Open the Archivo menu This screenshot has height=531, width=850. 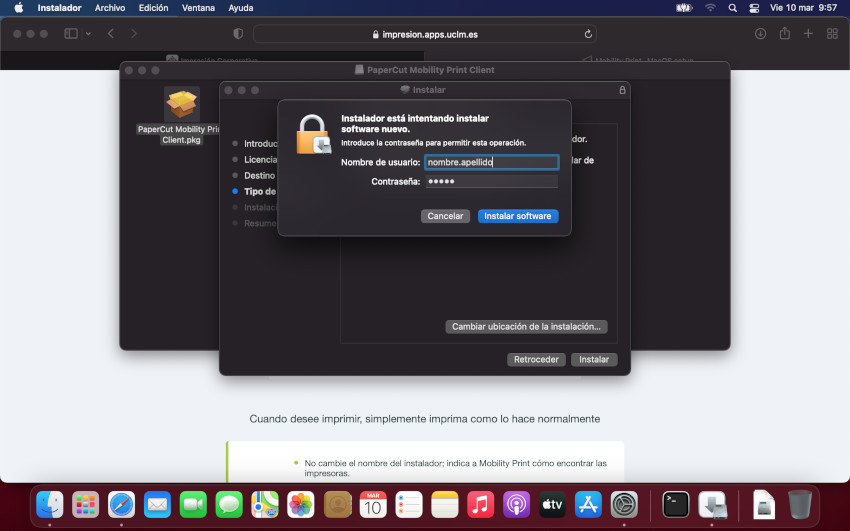[x=110, y=8]
